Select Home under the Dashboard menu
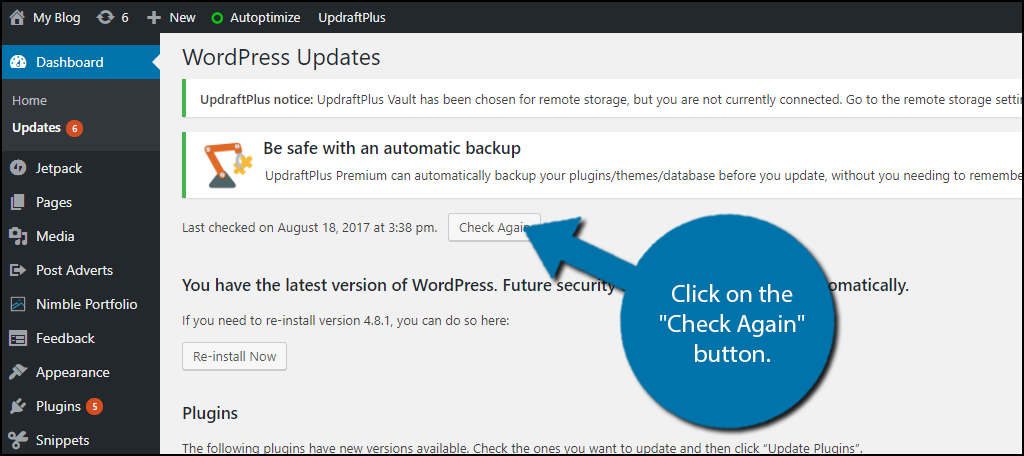Image resolution: width=1024 pixels, height=456 pixels. point(30,100)
